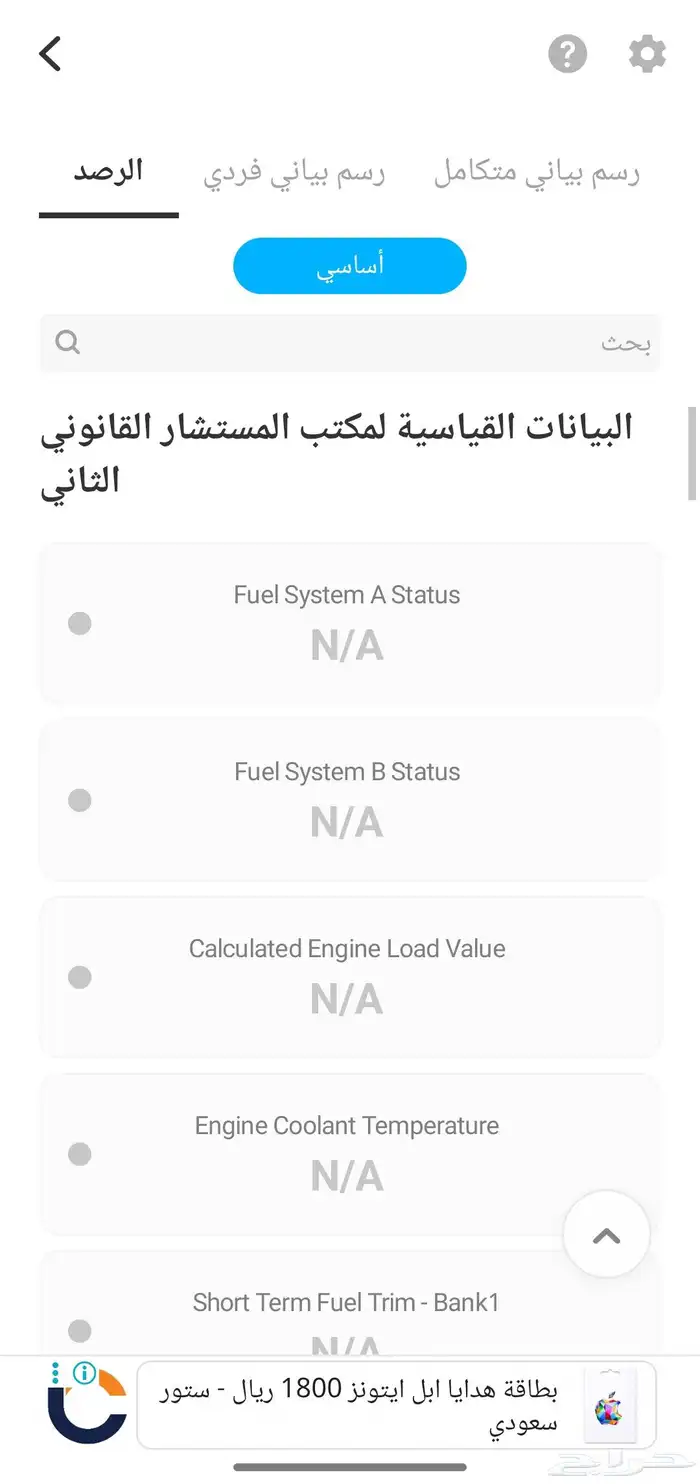
Task: Click the back arrow at top left
Action: click(x=50, y=54)
